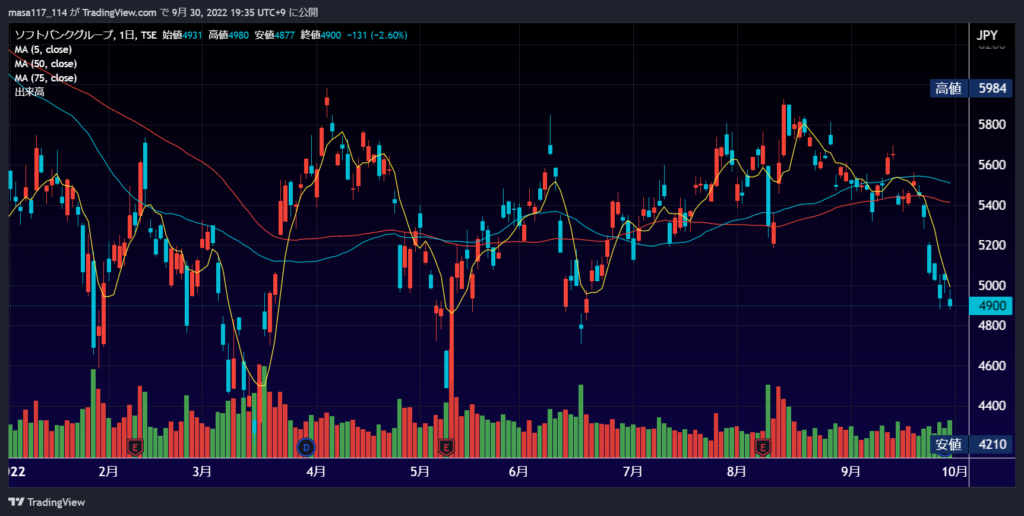Select the MA (50, close) indicator legend
This screenshot has height=516, width=1024.
[46, 64]
